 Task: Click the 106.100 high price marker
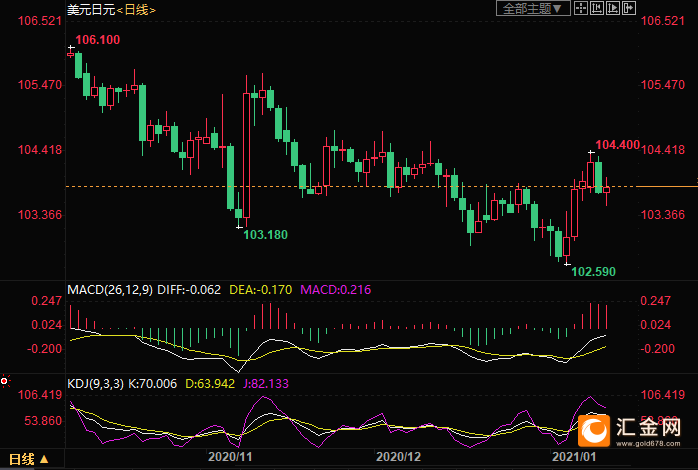(x=97, y=40)
